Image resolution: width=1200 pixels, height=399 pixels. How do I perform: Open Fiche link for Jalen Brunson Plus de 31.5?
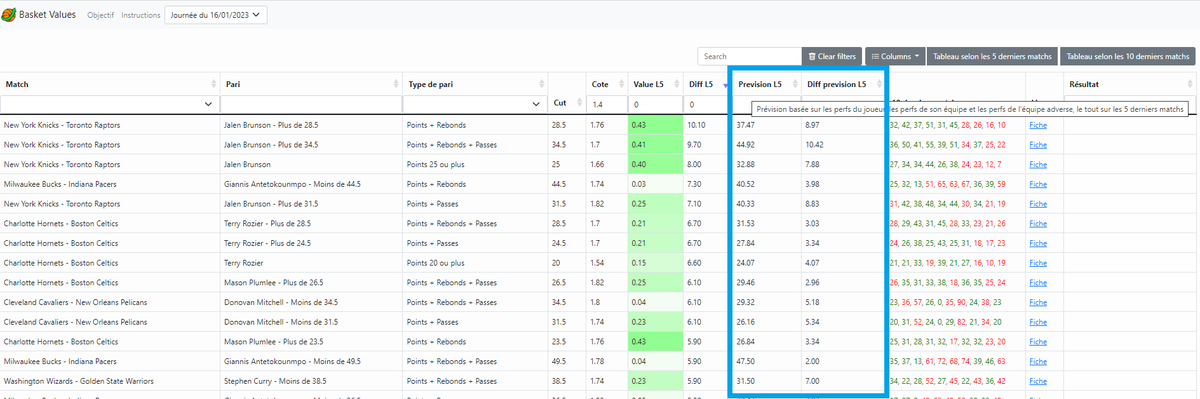coord(1038,203)
